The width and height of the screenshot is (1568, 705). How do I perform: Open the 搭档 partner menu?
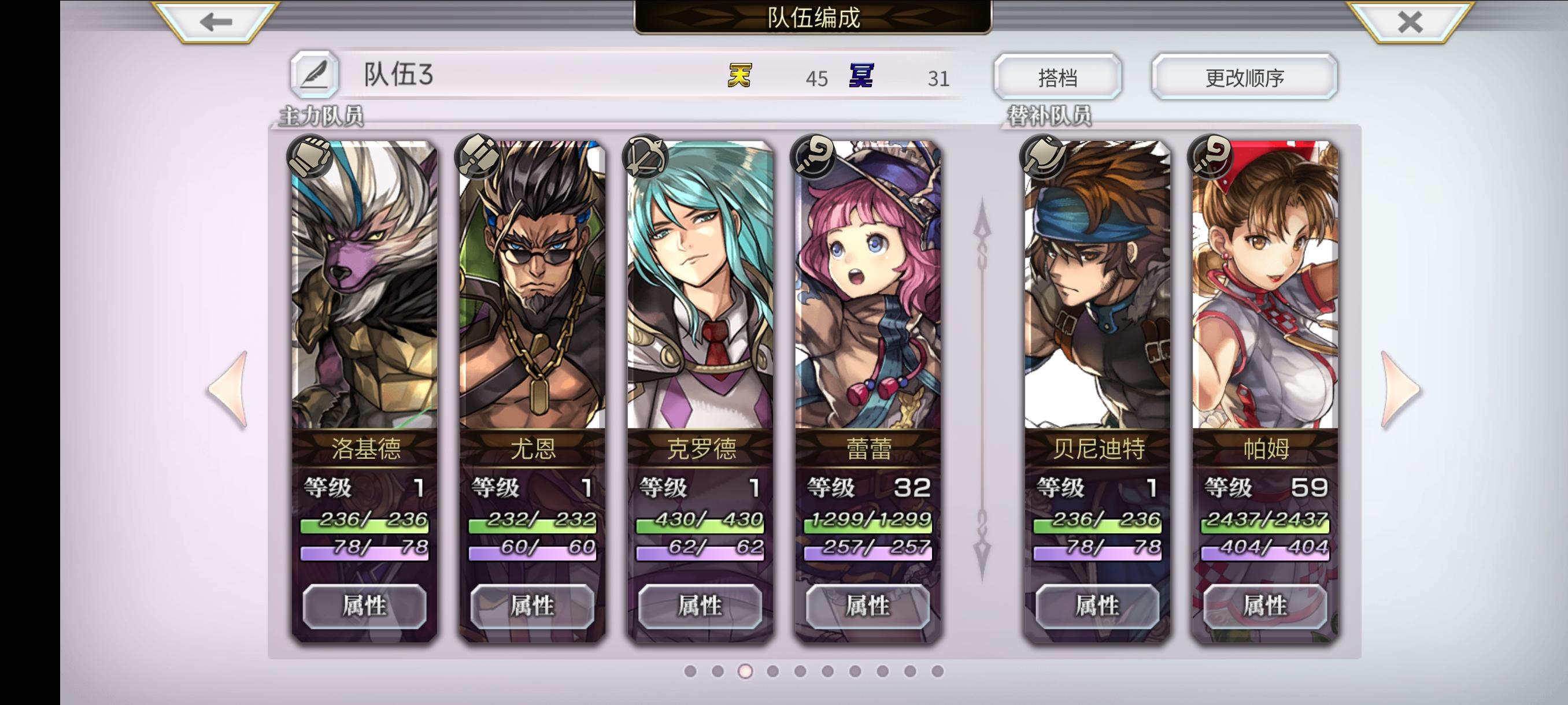pyautogui.click(x=1058, y=77)
